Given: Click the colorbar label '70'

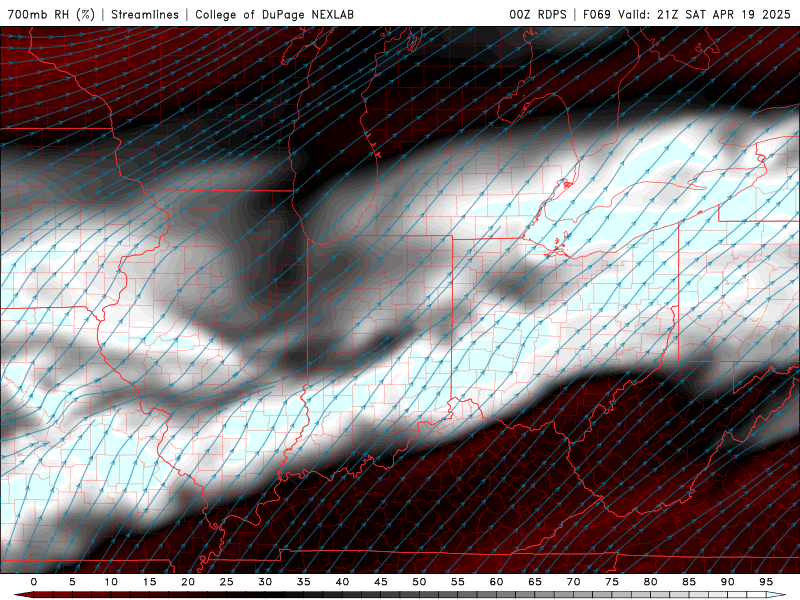Looking at the screenshot, I should (x=573, y=582).
